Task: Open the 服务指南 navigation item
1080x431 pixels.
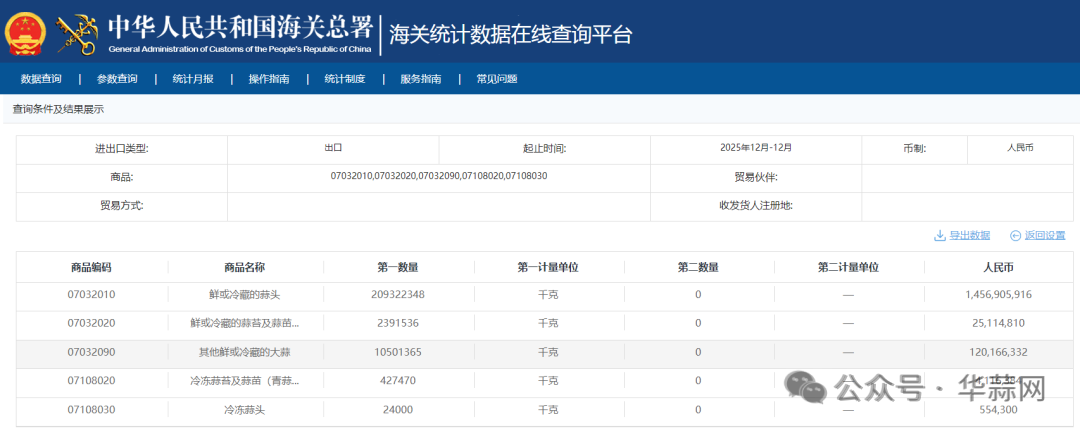Action: pyautogui.click(x=421, y=79)
